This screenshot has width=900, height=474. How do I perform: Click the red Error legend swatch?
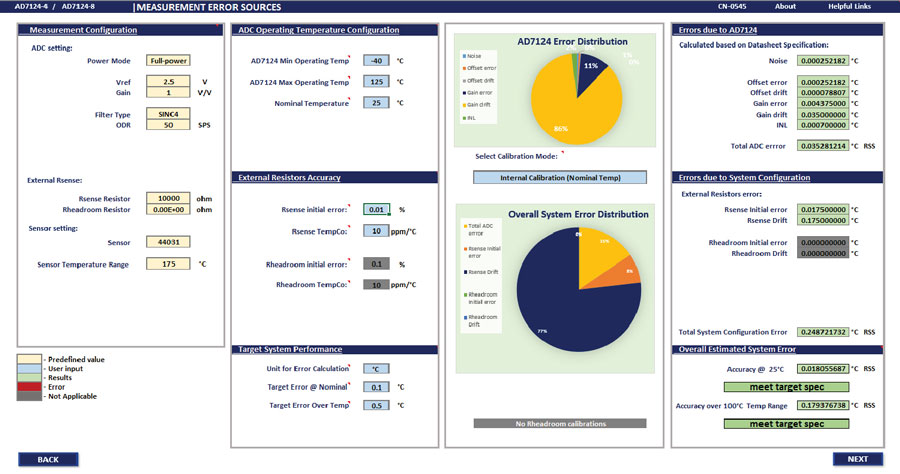29,387
